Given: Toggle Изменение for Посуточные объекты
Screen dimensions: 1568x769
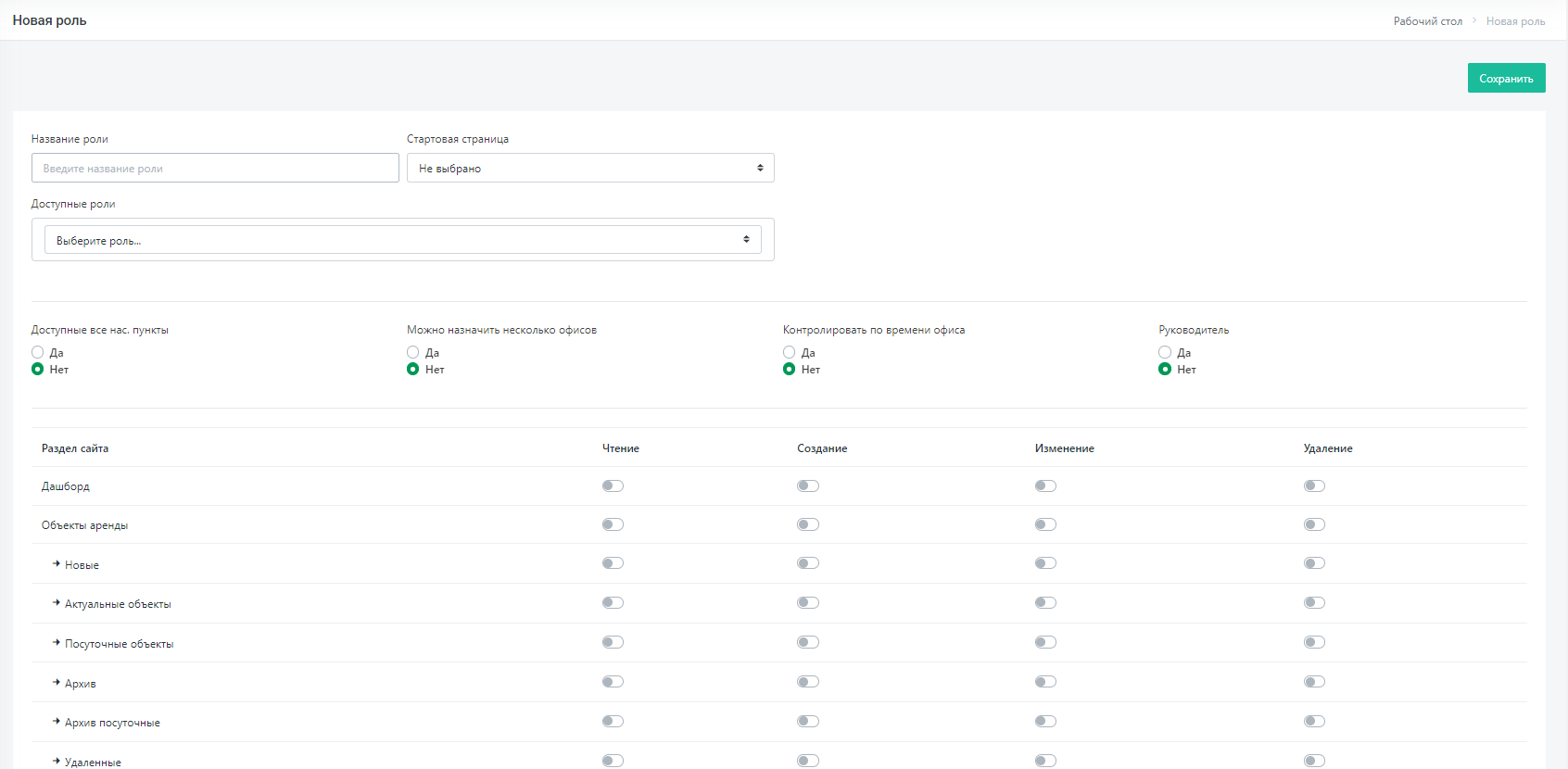Looking at the screenshot, I should click(1045, 642).
